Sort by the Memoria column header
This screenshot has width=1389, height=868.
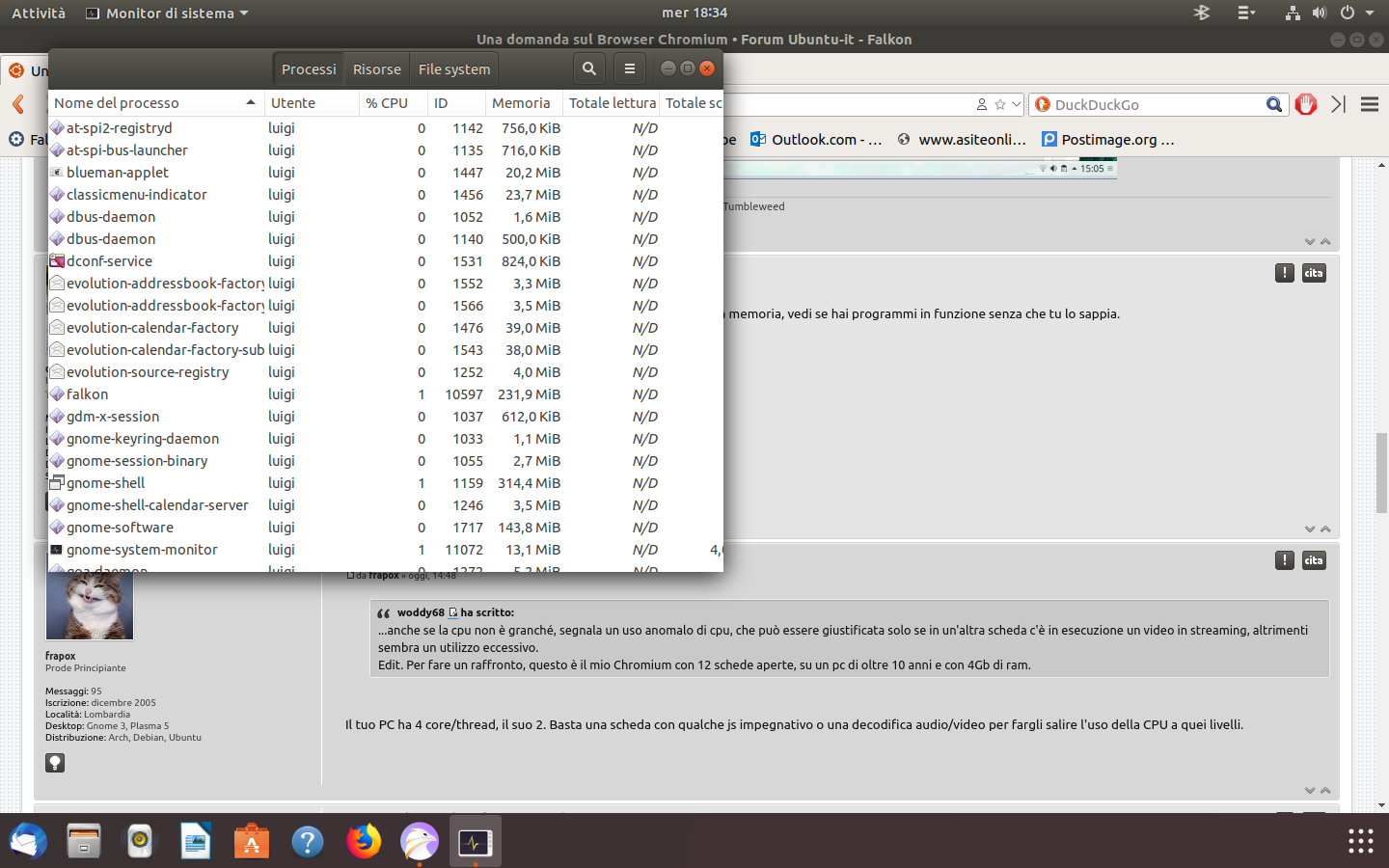523,103
